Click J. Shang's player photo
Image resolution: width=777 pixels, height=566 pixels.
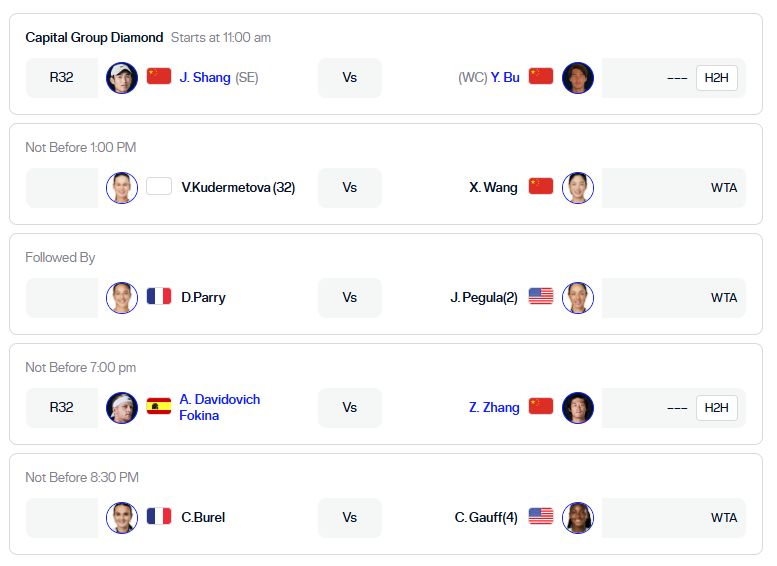(122, 78)
